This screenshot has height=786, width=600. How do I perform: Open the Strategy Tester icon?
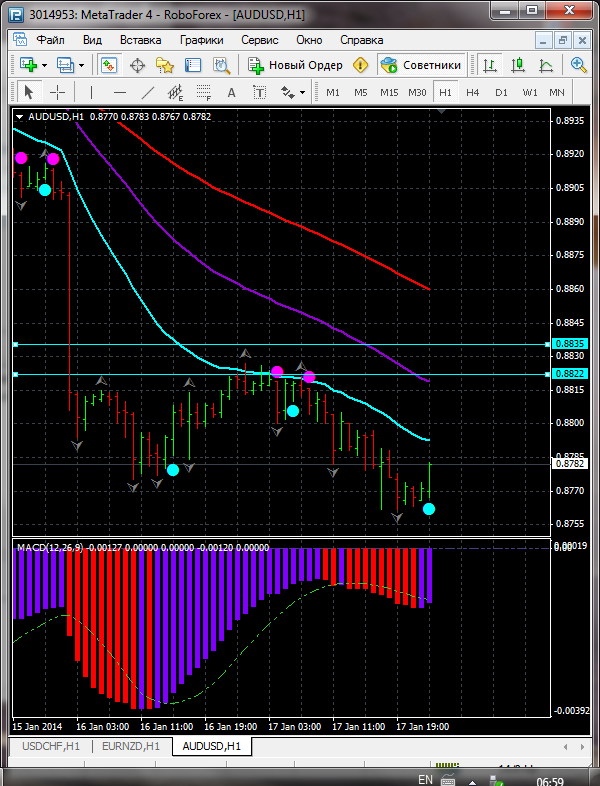coord(221,65)
